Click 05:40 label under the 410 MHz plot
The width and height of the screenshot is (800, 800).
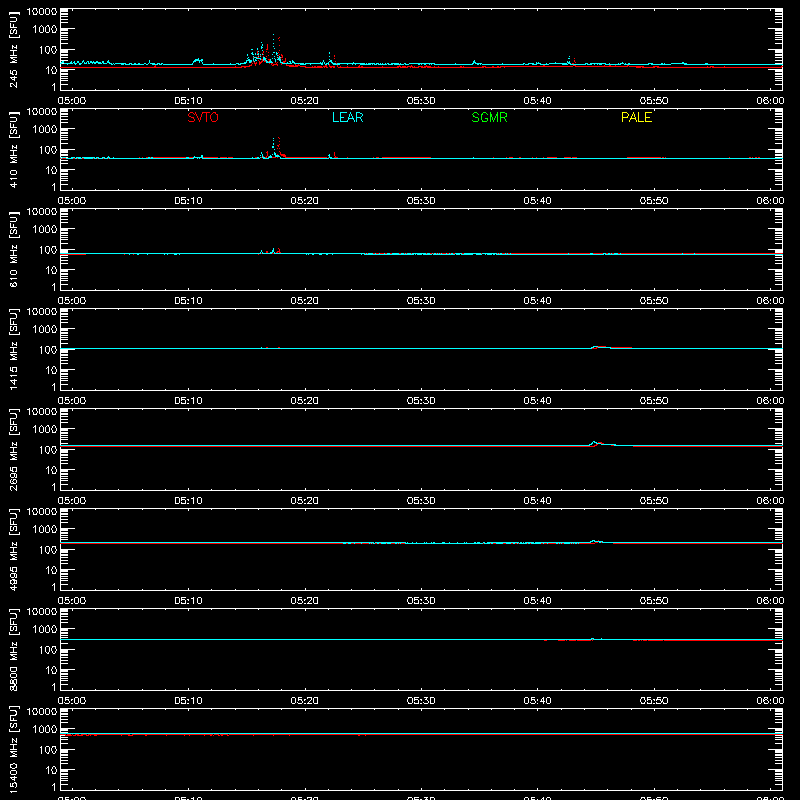point(537,201)
